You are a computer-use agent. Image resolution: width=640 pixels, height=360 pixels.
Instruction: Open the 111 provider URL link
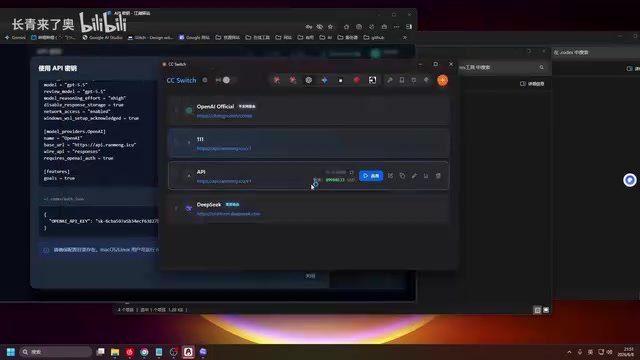tap(224, 149)
